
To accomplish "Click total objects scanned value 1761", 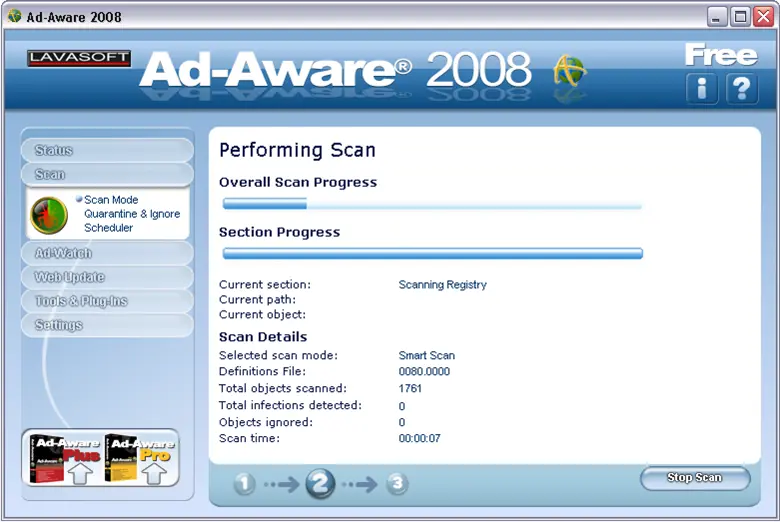I will [410, 388].
